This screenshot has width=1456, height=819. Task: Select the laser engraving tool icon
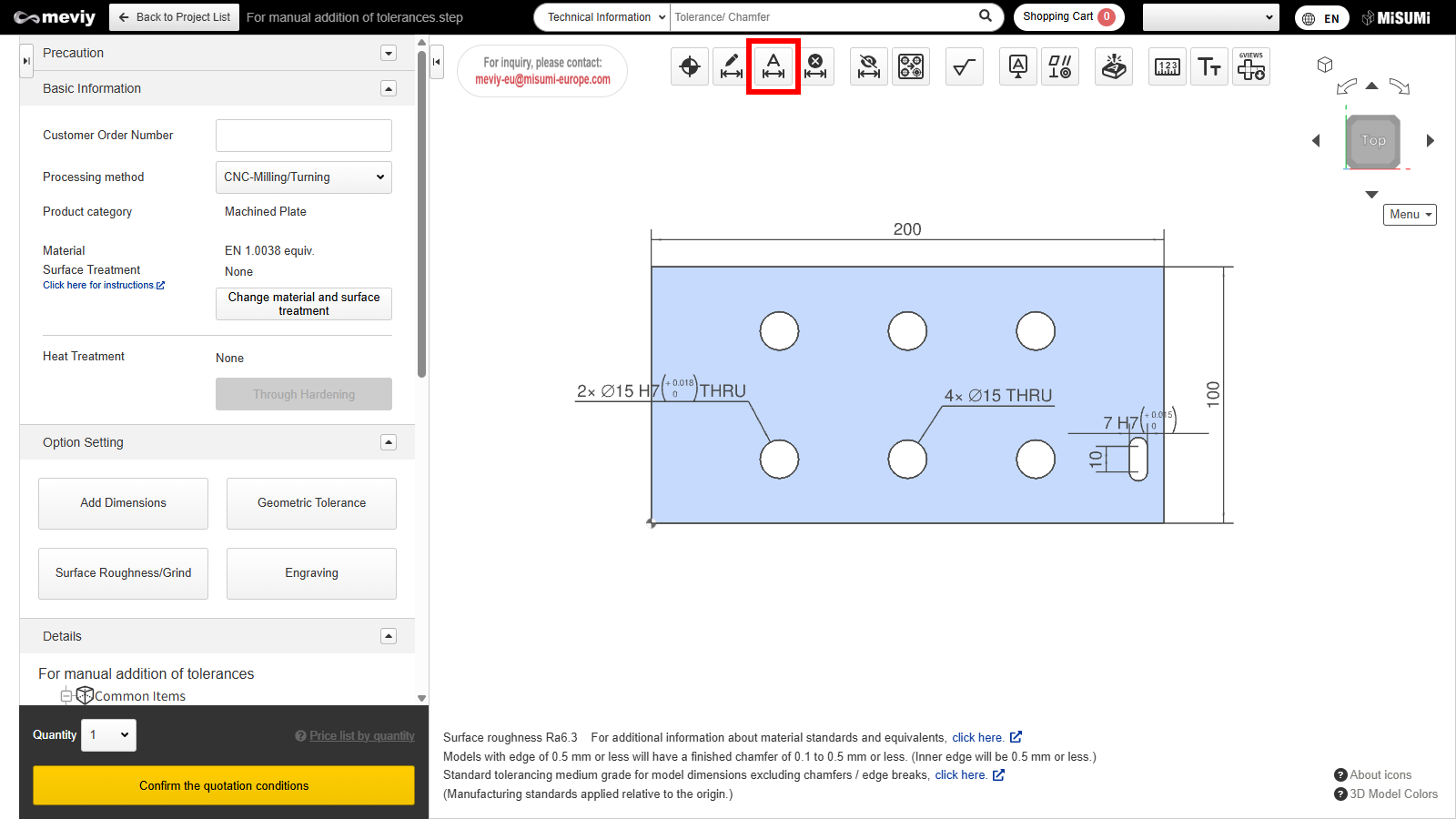pos(1114,66)
